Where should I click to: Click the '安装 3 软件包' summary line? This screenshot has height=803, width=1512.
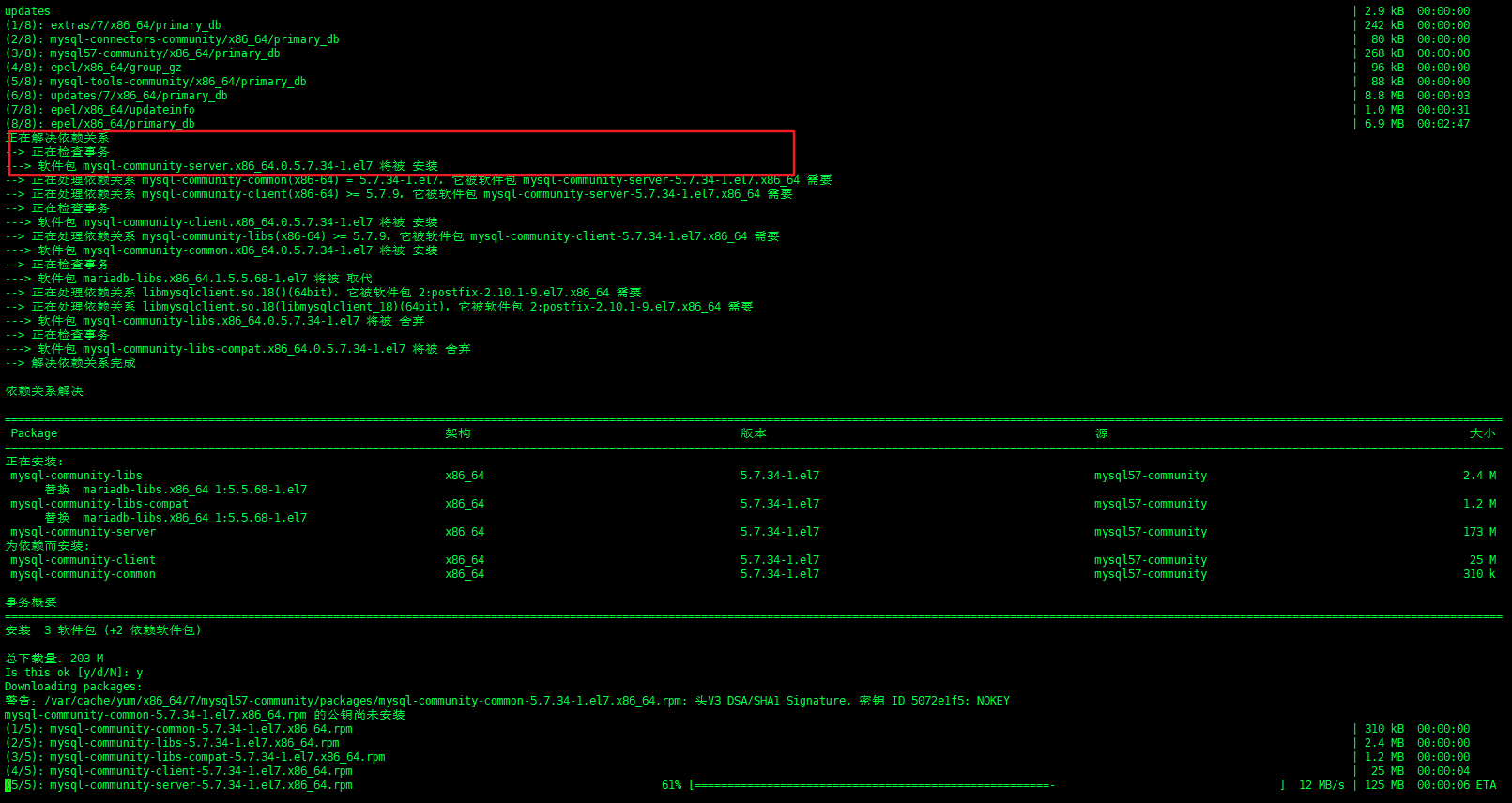point(103,630)
